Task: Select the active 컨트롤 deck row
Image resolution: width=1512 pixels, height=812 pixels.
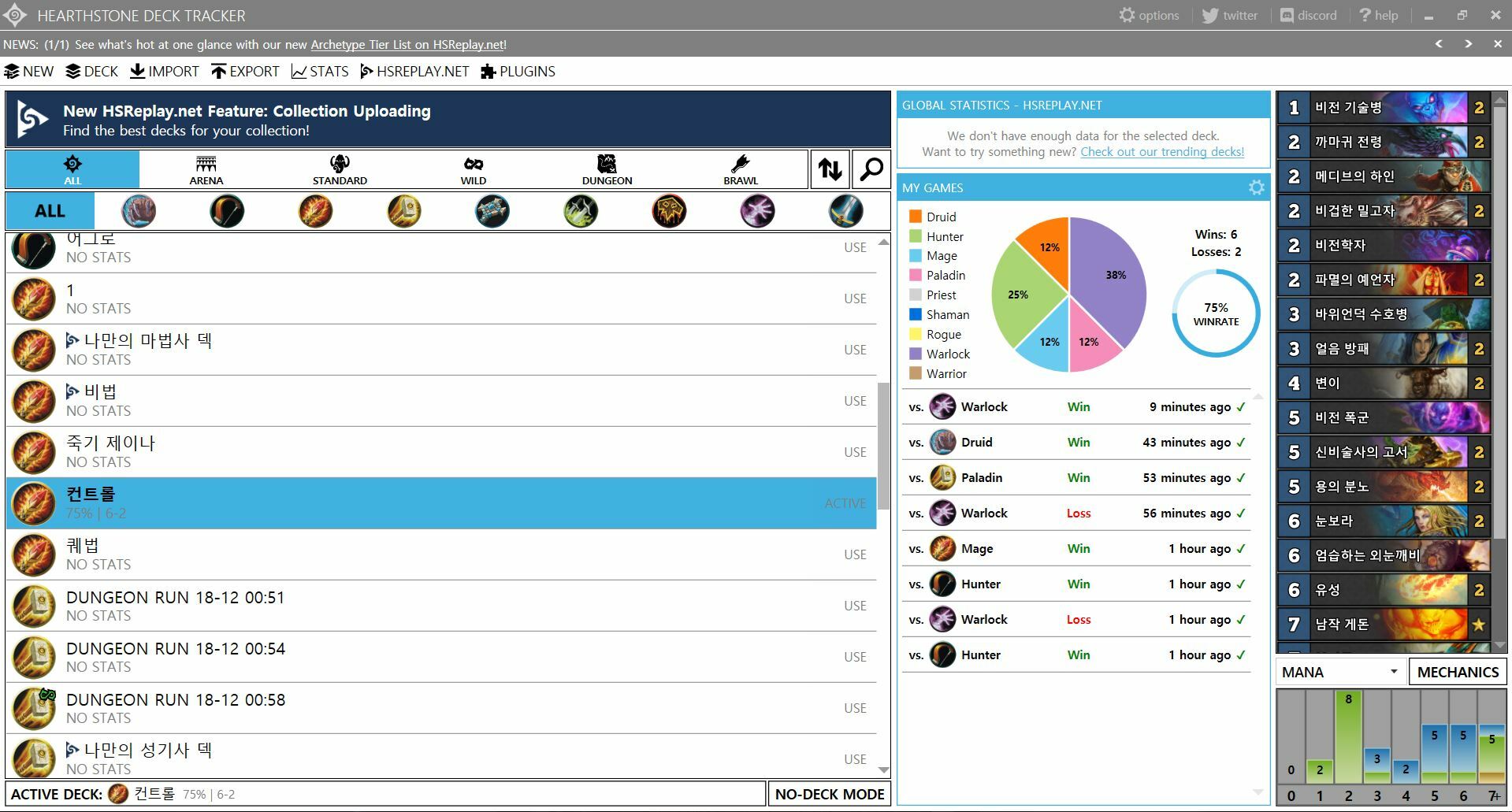Action: click(441, 503)
